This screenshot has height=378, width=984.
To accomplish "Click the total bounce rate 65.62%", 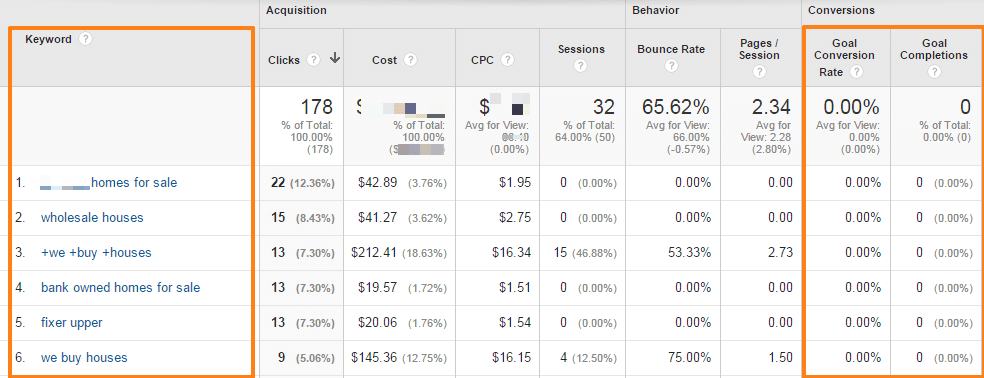I will [x=676, y=107].
